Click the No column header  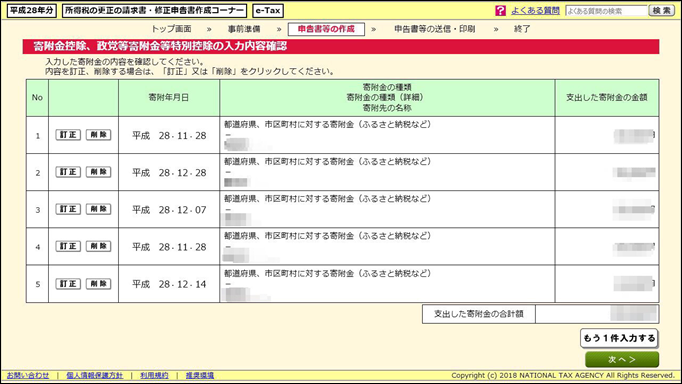tap(37, 98)
